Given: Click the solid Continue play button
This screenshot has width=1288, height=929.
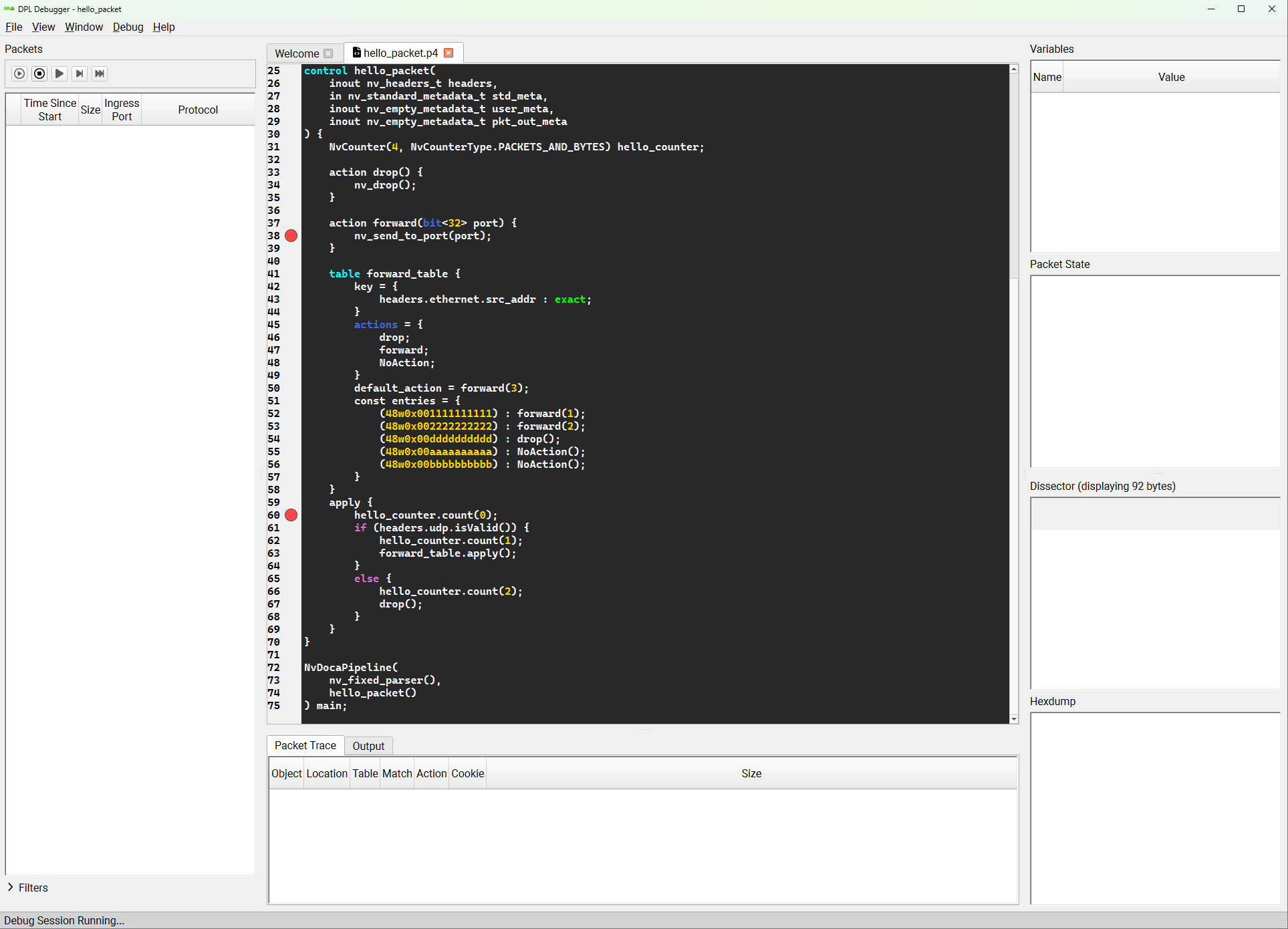Looking at the screenshot, I should click(x=59, y=74).
